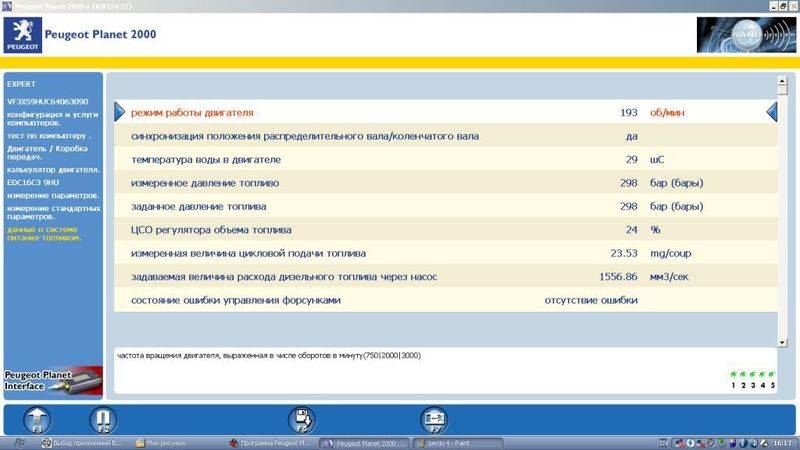The height and width of the screenshot is (450, 800).
Task: Select "тест по компьютеру" in sidebar
Action: (49, 134)
